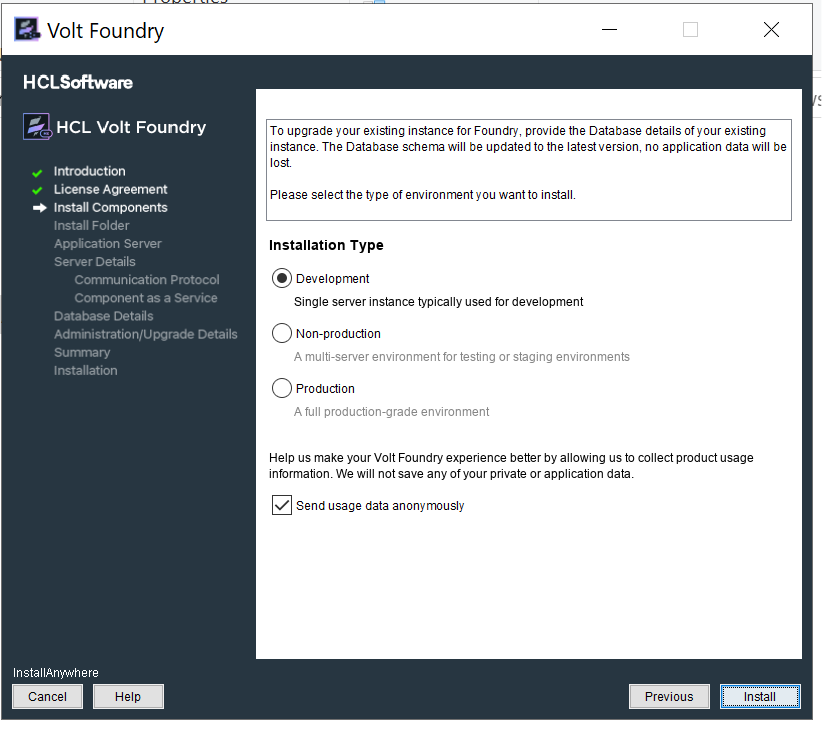The image size is (823, 732).
Task: Choose the Non-production radio button
Action: point(282,334)
